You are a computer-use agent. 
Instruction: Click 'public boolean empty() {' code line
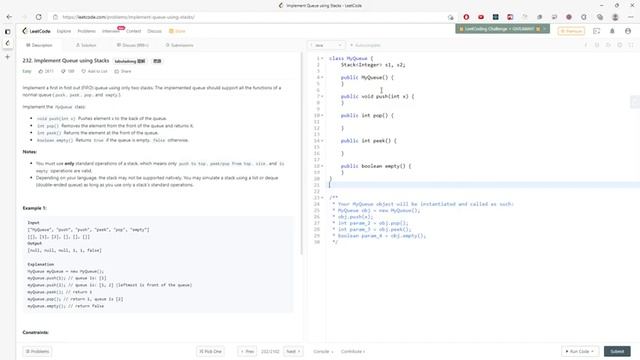[376, 166]
